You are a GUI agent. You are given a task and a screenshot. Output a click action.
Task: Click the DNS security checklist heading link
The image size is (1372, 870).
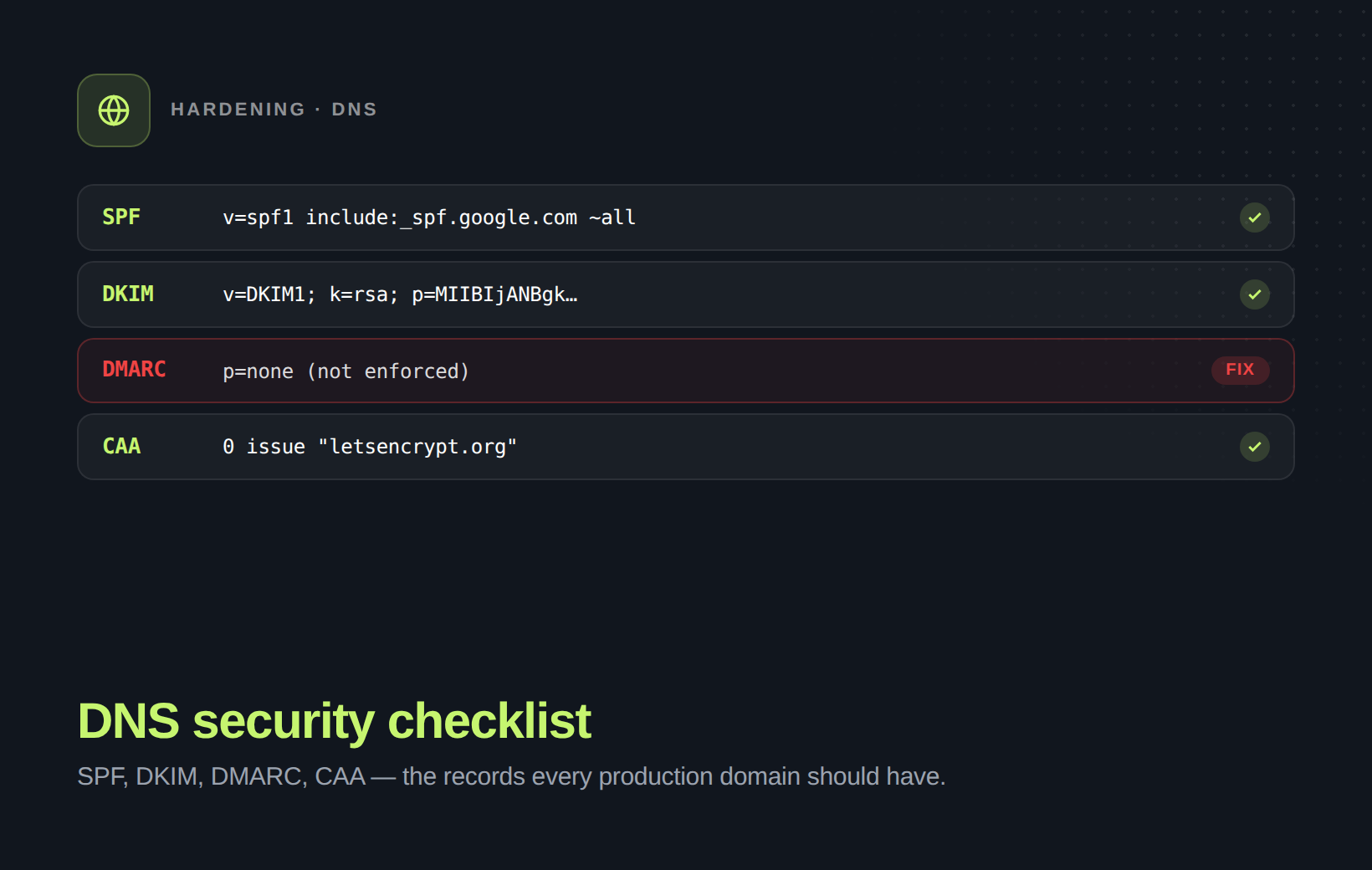coord(334,720)
